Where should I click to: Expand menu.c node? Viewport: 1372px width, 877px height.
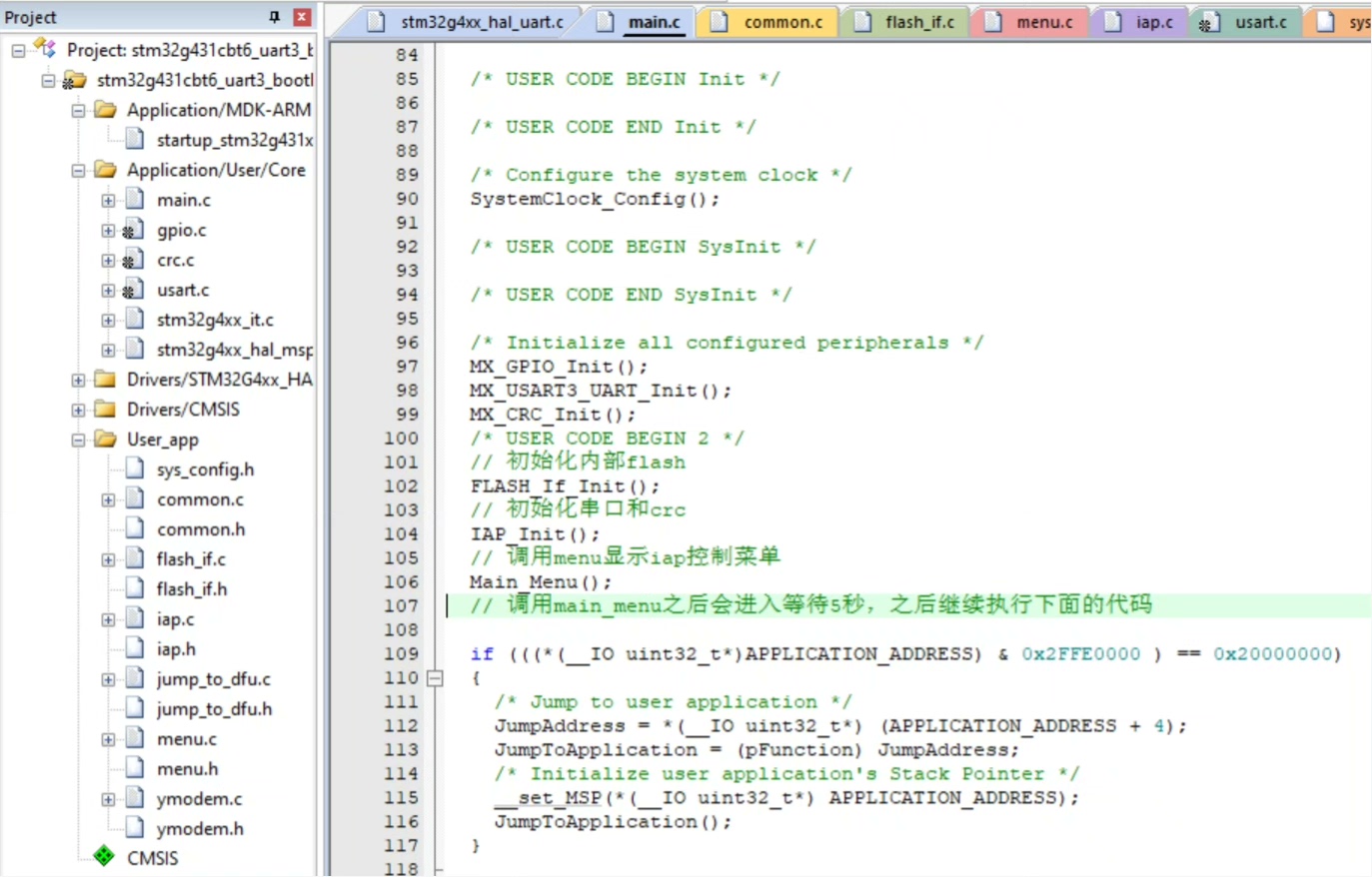pos(108,739)
